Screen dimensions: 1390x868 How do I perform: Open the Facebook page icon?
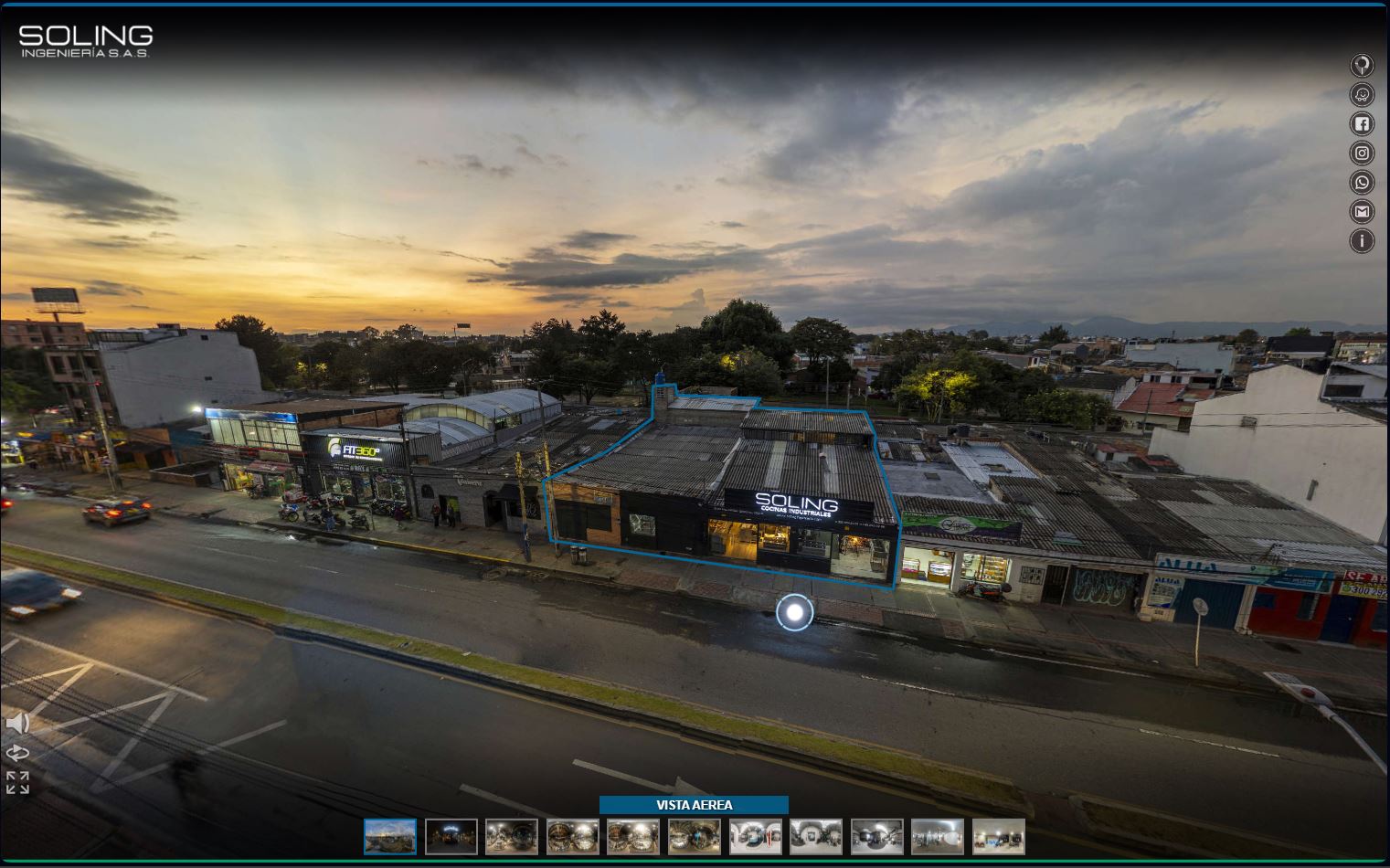pyautogui.click(x=1362, y=124)
